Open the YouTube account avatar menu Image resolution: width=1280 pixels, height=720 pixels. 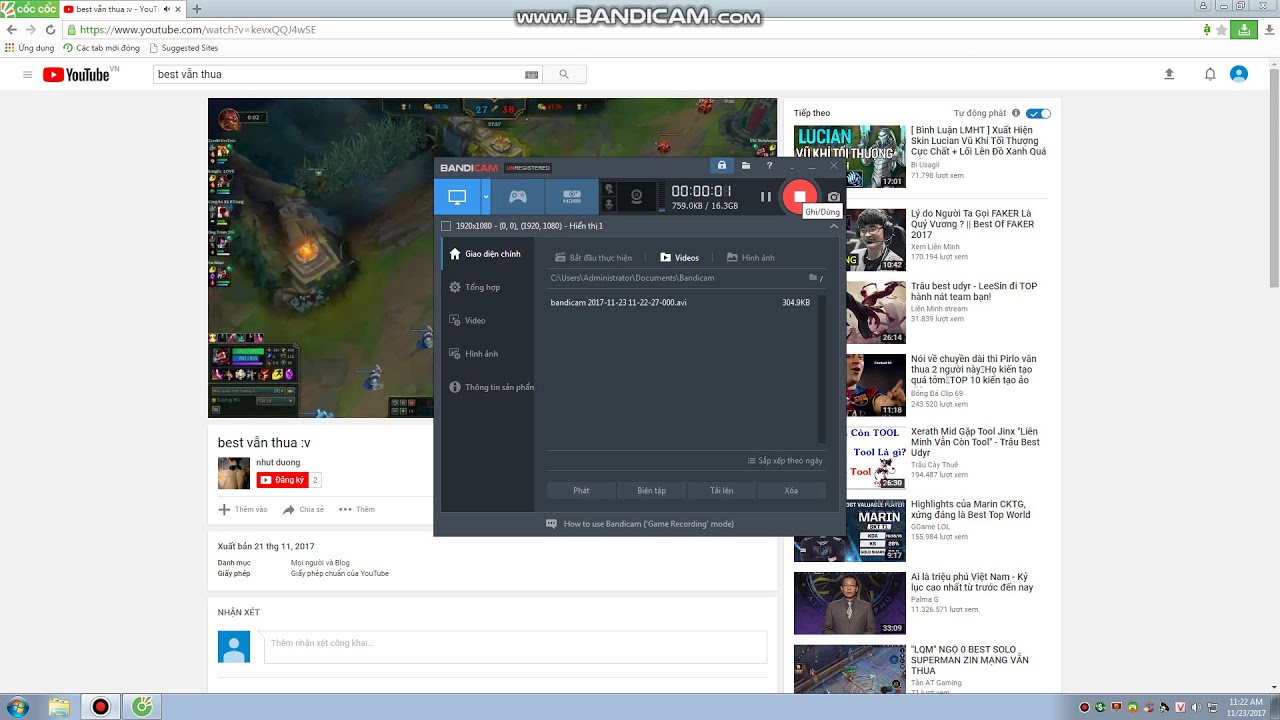[x=1239, y=74]
